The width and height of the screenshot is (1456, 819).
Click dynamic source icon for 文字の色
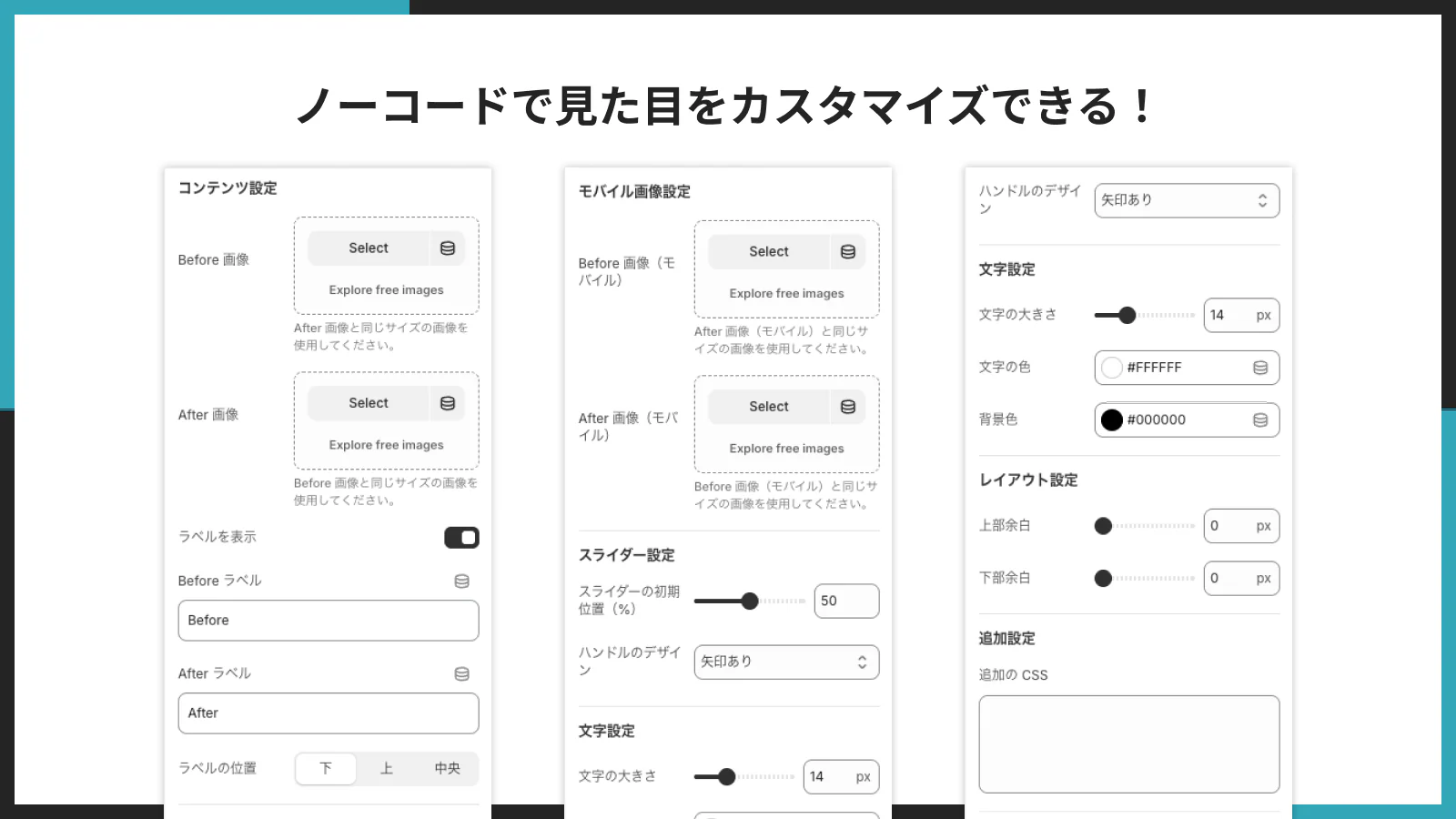point(1259,368)
